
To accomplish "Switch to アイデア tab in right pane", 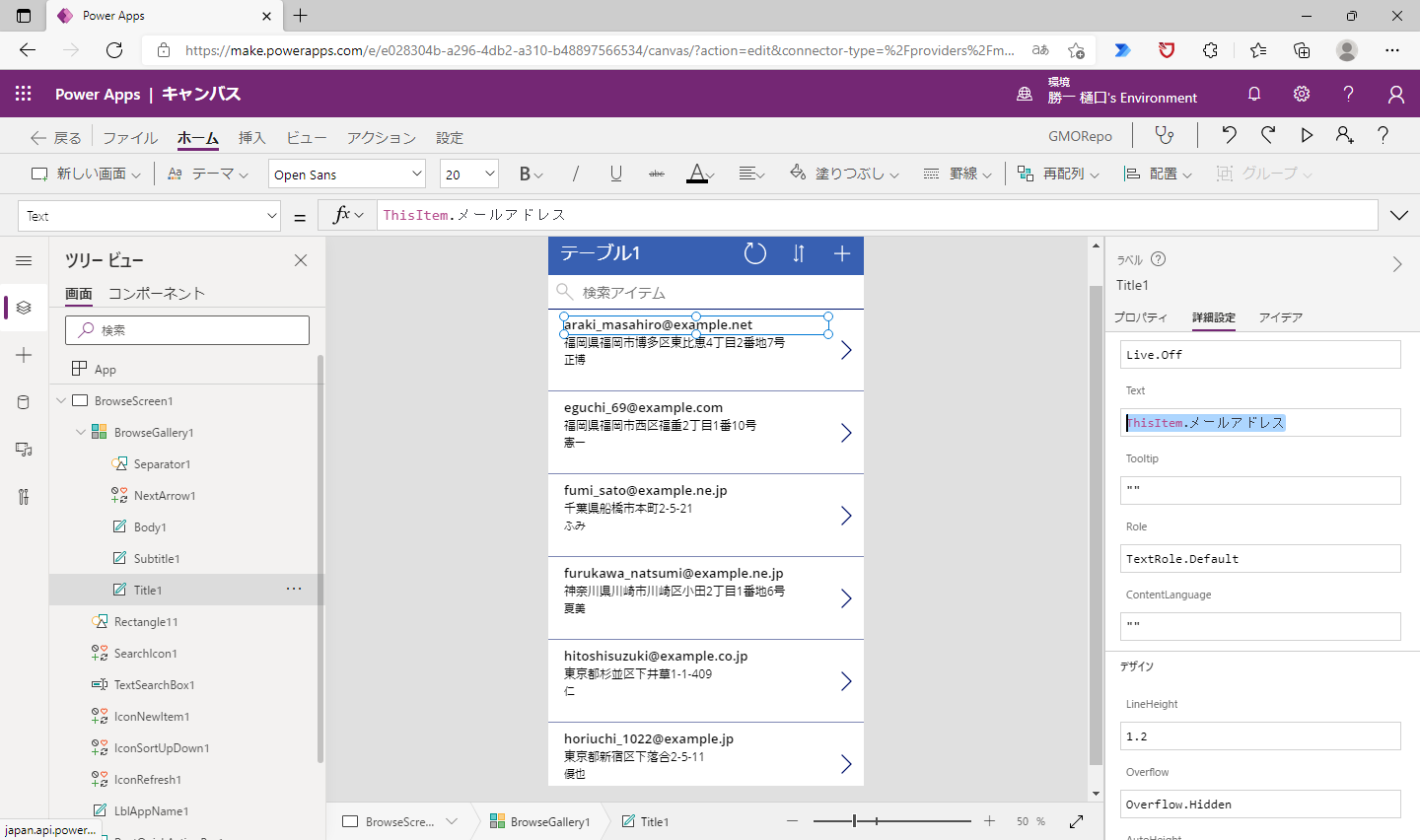I will [x=1281, y=317].
